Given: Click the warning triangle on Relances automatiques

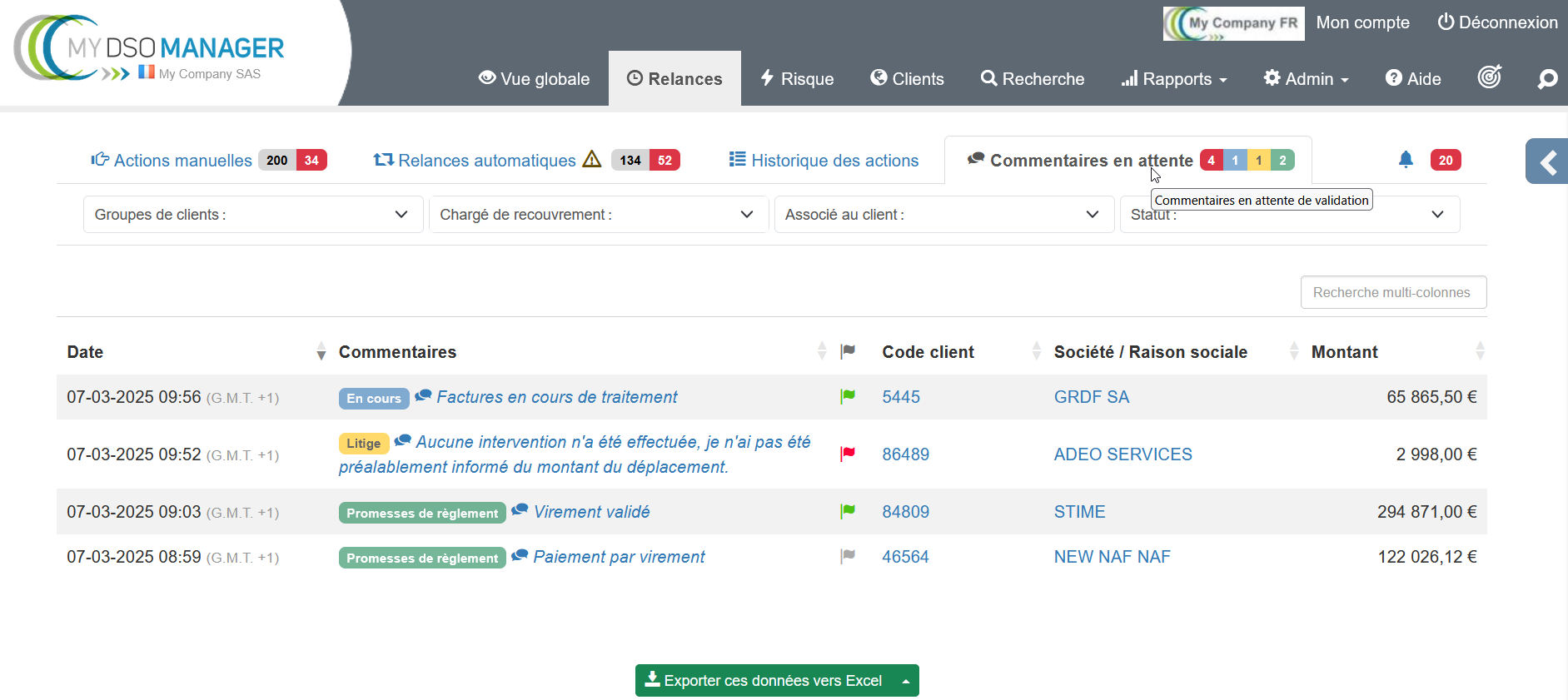Looking at the screenshot, I should pyautogui.click(x=591, y=159).
